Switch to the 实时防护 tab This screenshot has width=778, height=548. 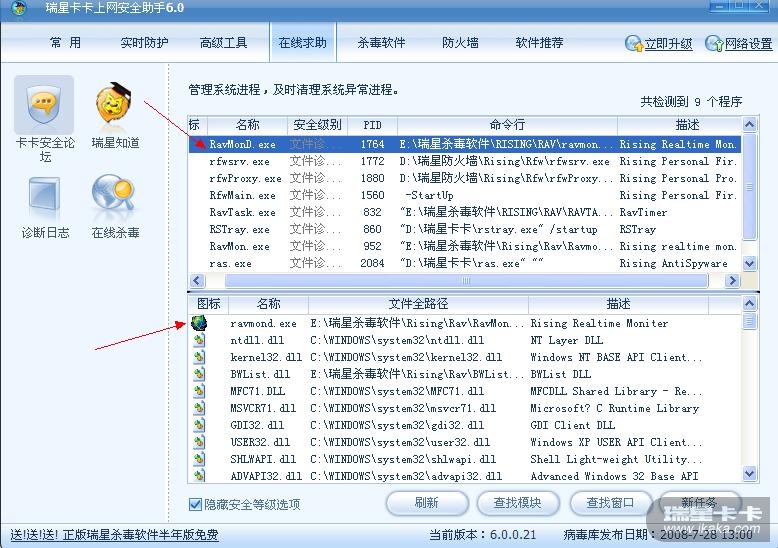tap(144, 43)
